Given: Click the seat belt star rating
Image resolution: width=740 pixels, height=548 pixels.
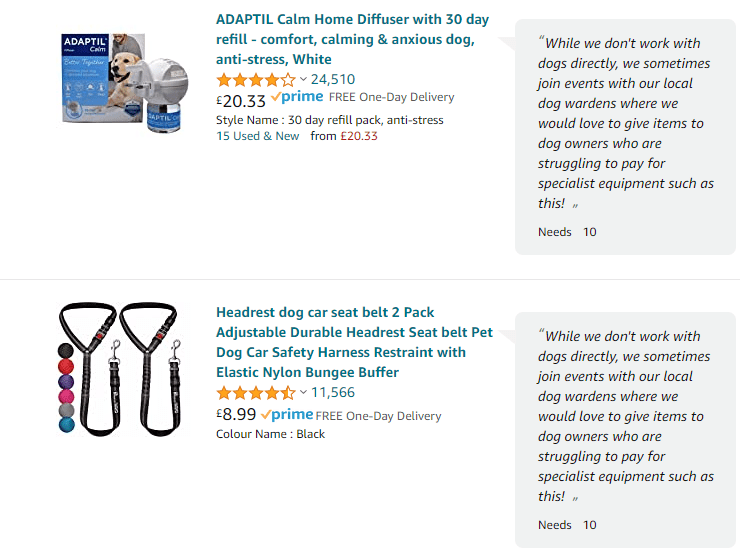Looking at the screenshot, I should pos(255,393).
